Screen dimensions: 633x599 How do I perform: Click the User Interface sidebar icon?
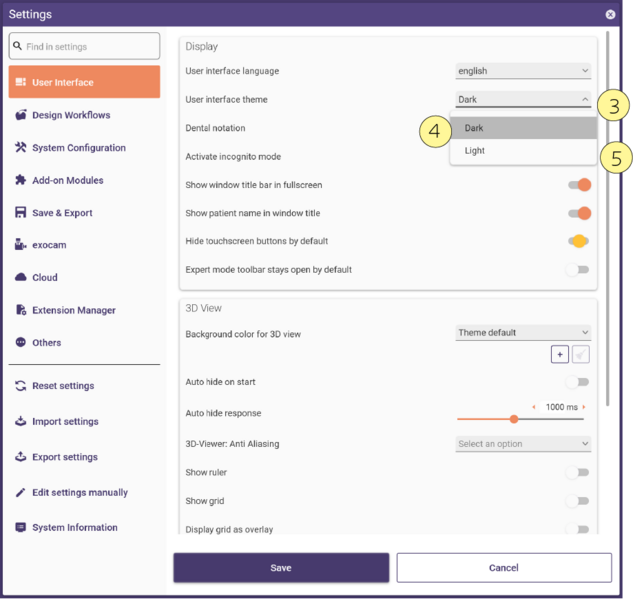[x=21, y=82]
